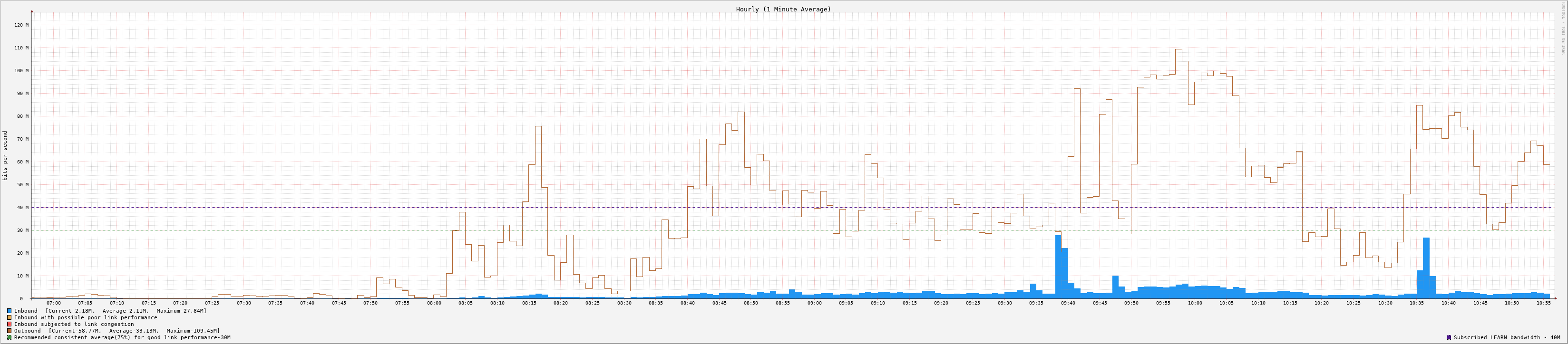Click the 'bits per second' axis label
The image size is (1568, 344).
coord(6,155)
